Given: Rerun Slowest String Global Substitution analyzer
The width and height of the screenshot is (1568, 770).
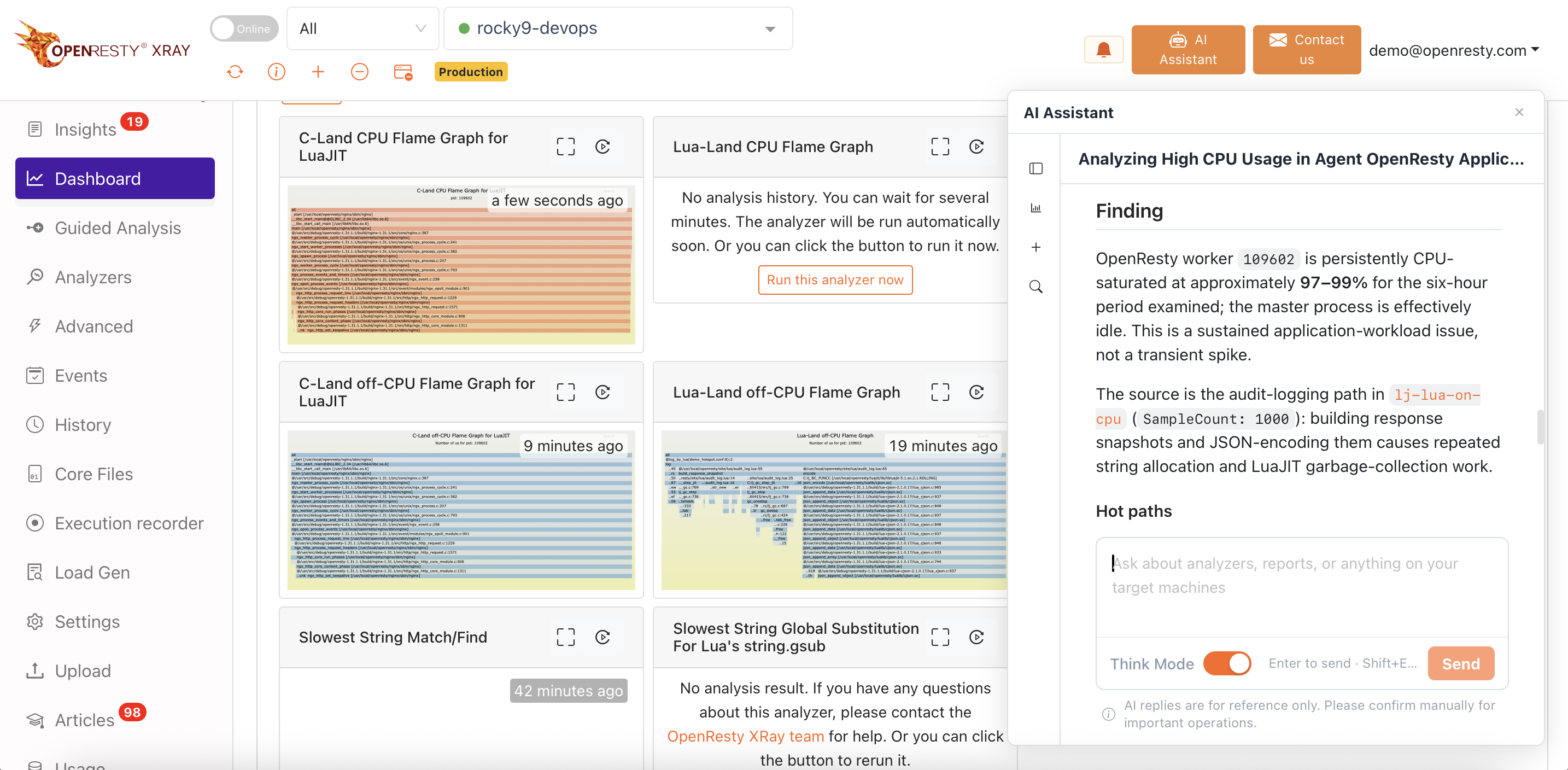Looking at the screenshot, I should pos(976,637).
